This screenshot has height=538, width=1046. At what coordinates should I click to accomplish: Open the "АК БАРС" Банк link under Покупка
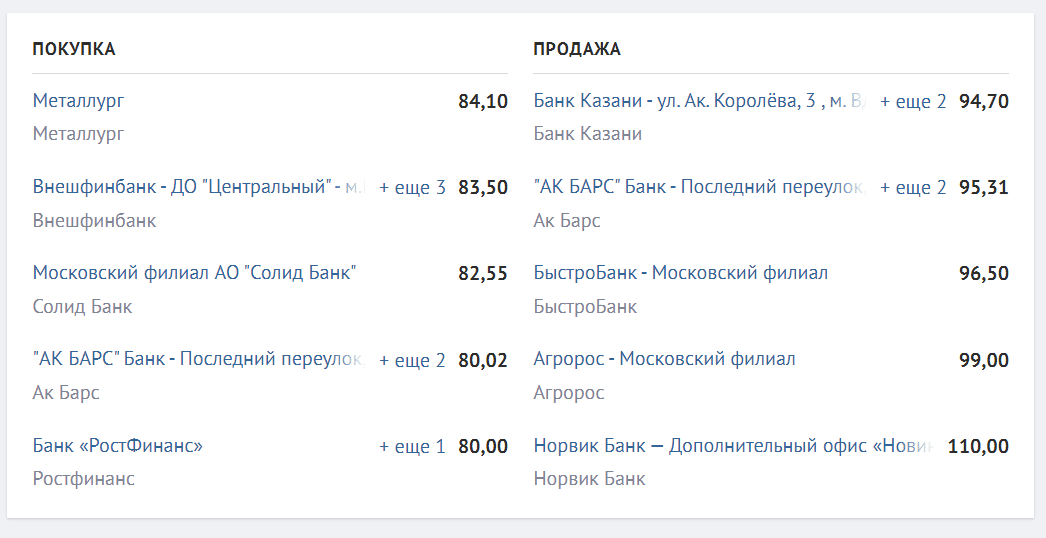click(x=199, y=360)
